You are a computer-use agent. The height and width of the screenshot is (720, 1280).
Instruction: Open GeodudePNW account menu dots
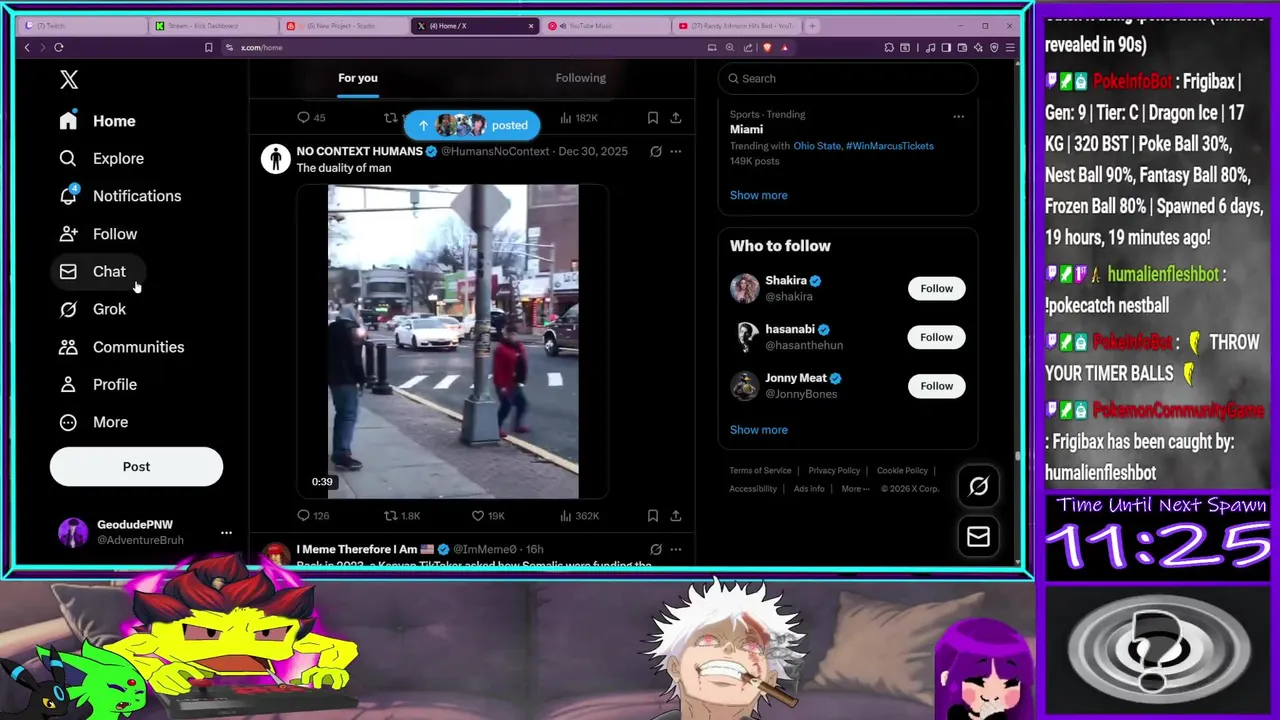coord(226,533)
